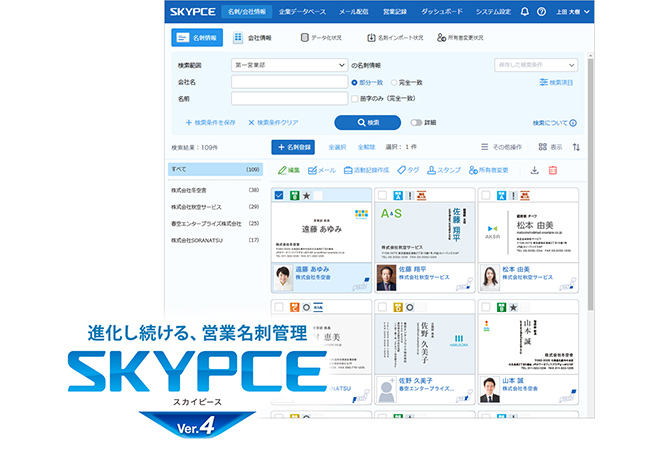Click 編集 pencil tool
The image size is (650, 450).
point(289,170)
